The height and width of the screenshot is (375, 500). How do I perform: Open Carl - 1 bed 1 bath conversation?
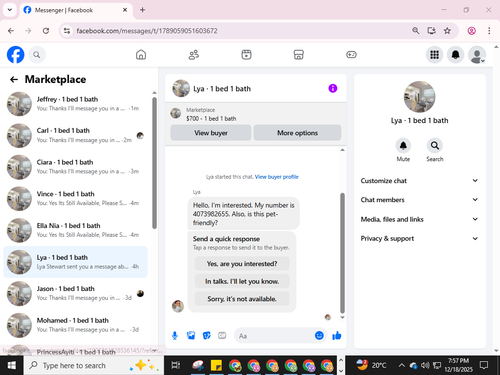(75, 135)
